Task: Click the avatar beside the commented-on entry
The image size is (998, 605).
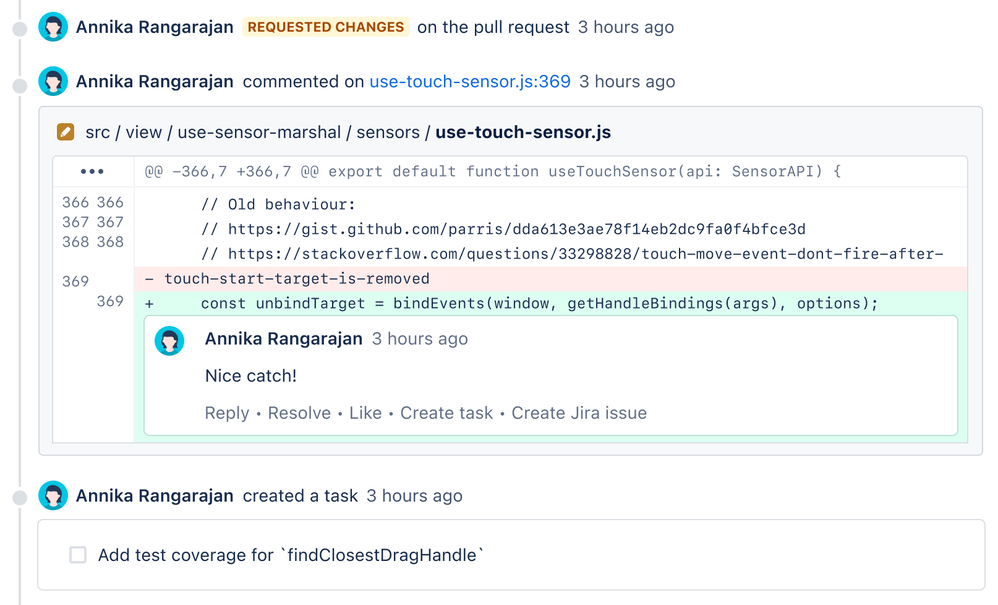Action: point(53,81)
